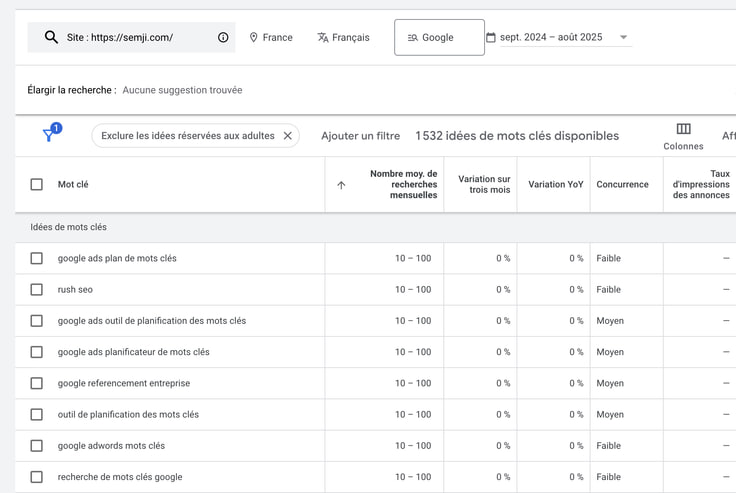Sort by Taux d'impressions des annonces header
The image size is (736, 493).
(x=701, y=184)
